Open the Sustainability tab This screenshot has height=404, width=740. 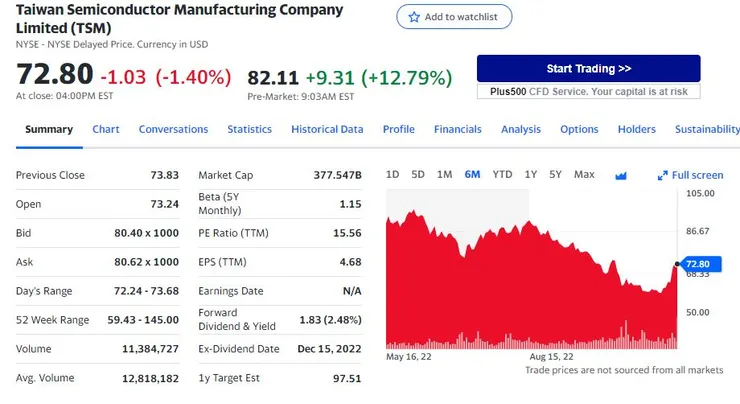tap(707, 129)
